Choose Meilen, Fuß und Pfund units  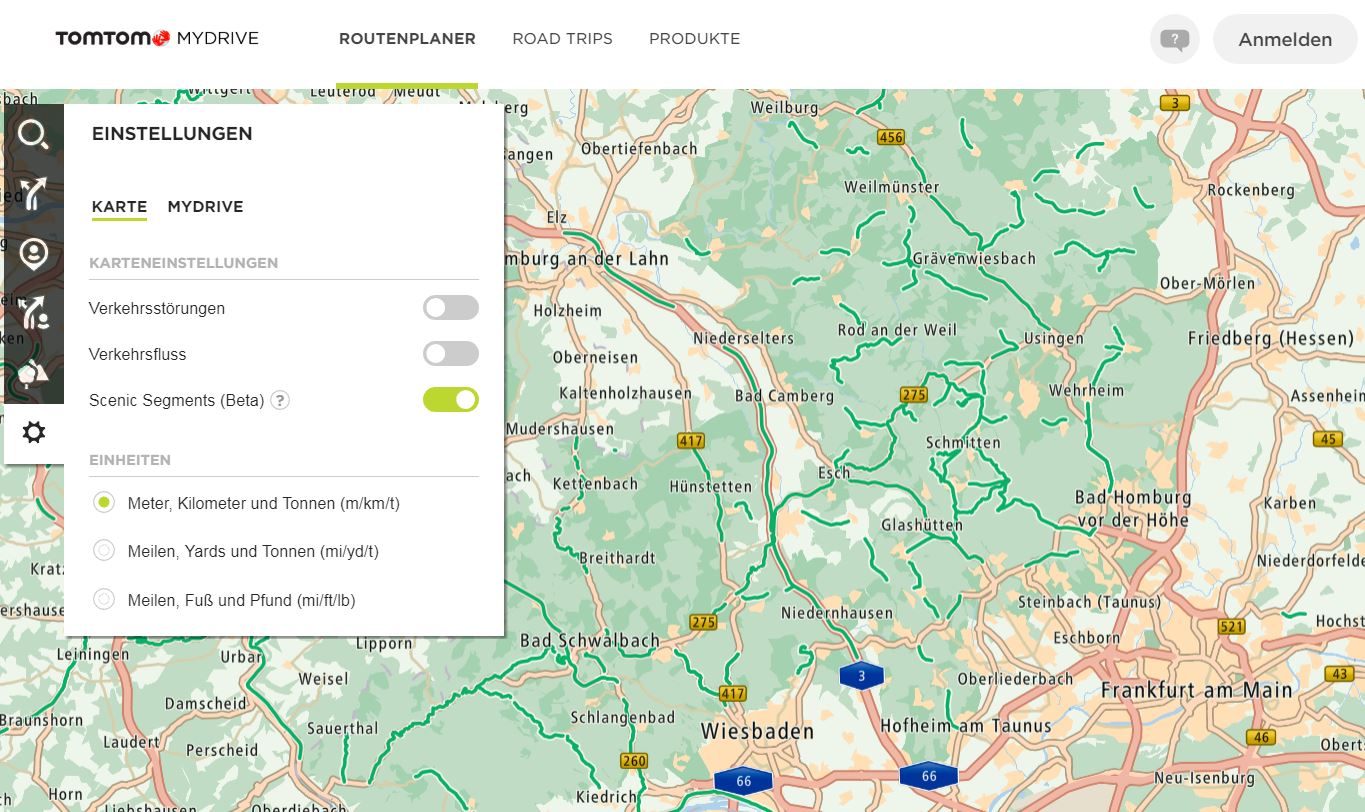pyautogui.click(x=104, y=600)
